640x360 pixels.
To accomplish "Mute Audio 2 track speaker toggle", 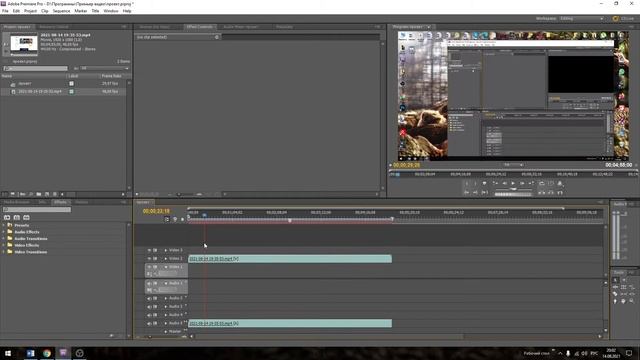I will [149, 298].
